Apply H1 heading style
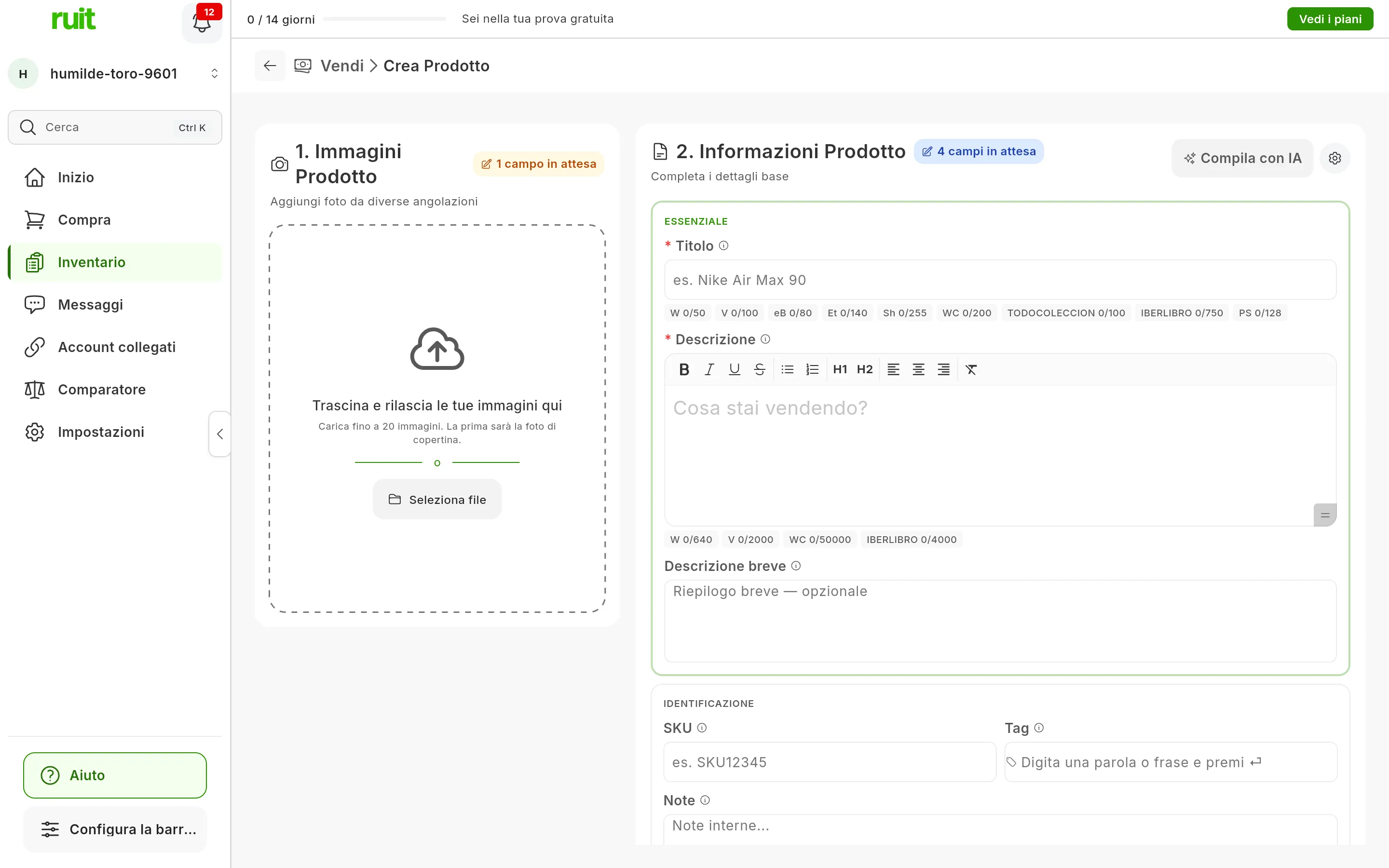The width and height of the screenshot is (1389, 868). point(840,370)
